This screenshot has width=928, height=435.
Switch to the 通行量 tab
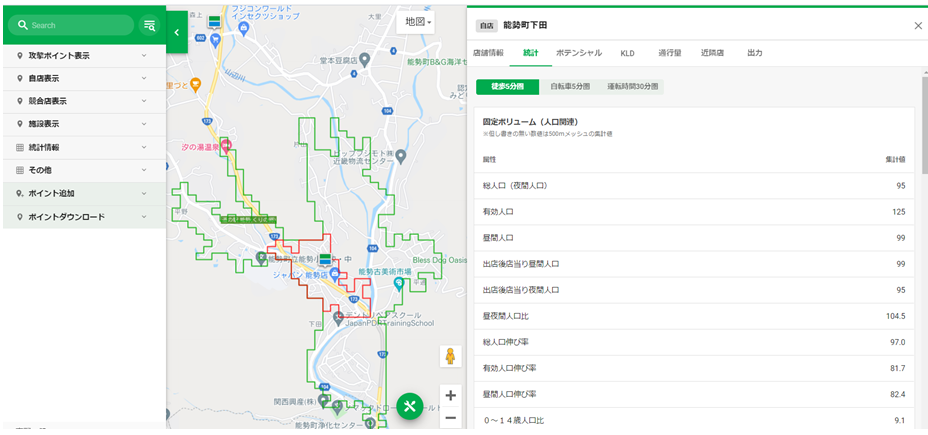coord(670,53)
